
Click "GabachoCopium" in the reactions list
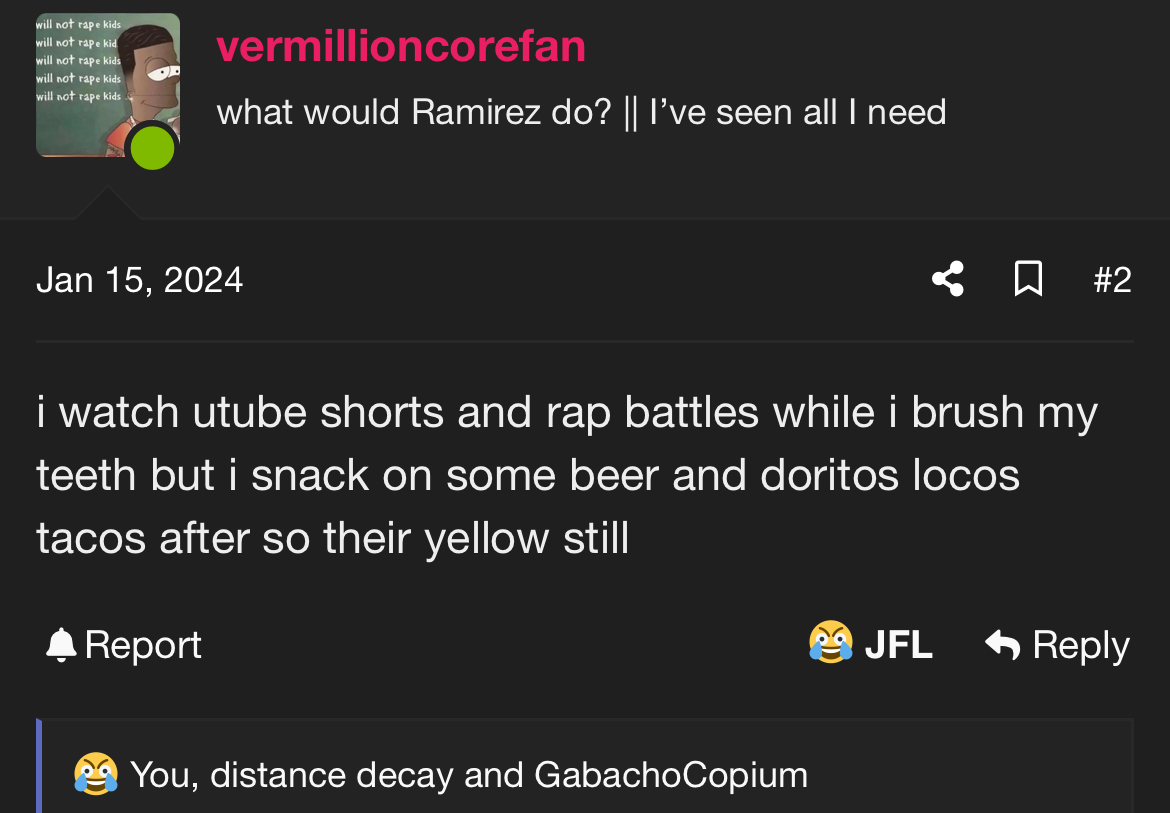(x=671, y=775)
